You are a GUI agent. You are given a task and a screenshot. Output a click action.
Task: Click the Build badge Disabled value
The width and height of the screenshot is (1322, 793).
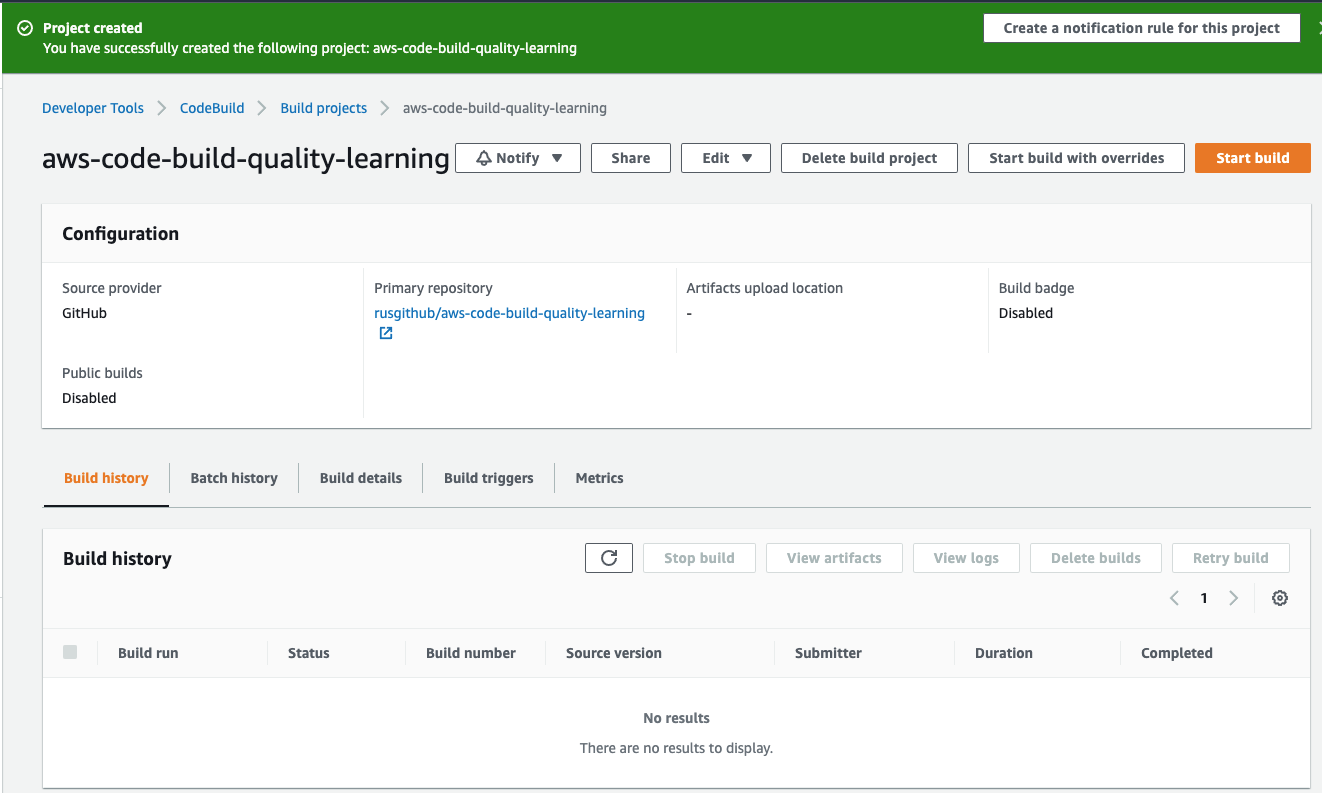pyautogui.click(x=1026, y=313)
